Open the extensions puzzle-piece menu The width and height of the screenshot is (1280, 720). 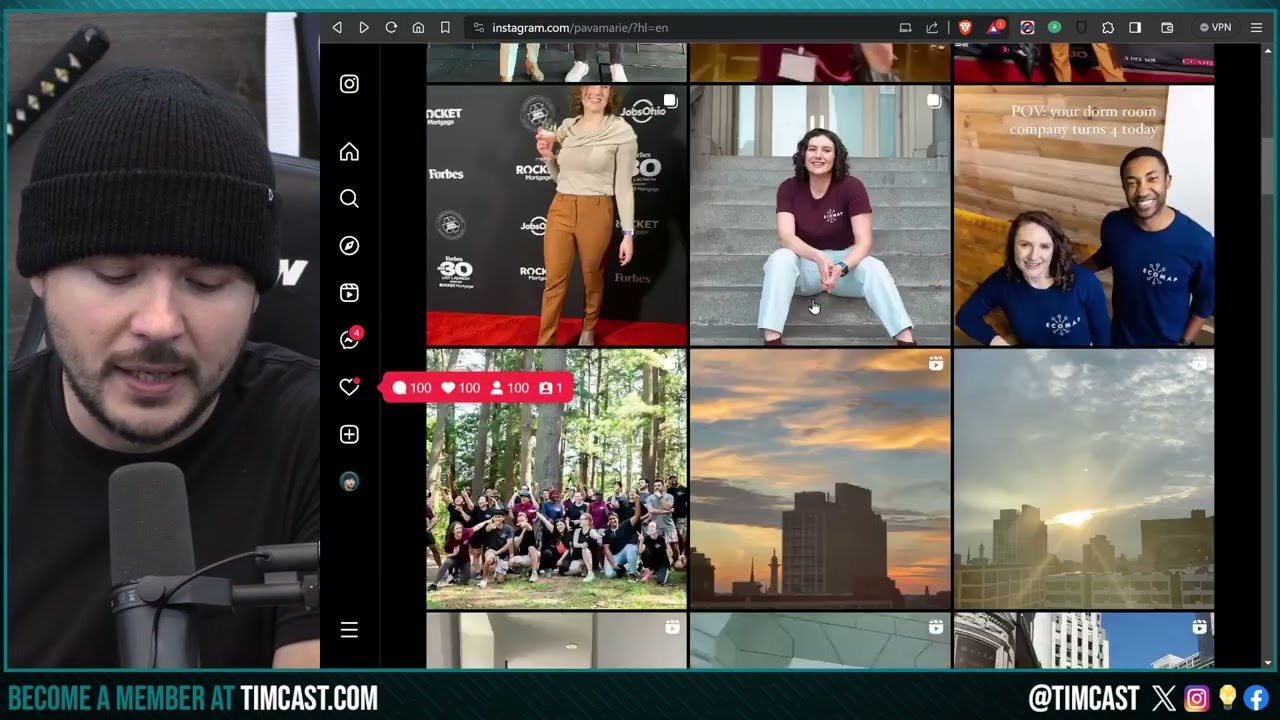click(1108, 28)
